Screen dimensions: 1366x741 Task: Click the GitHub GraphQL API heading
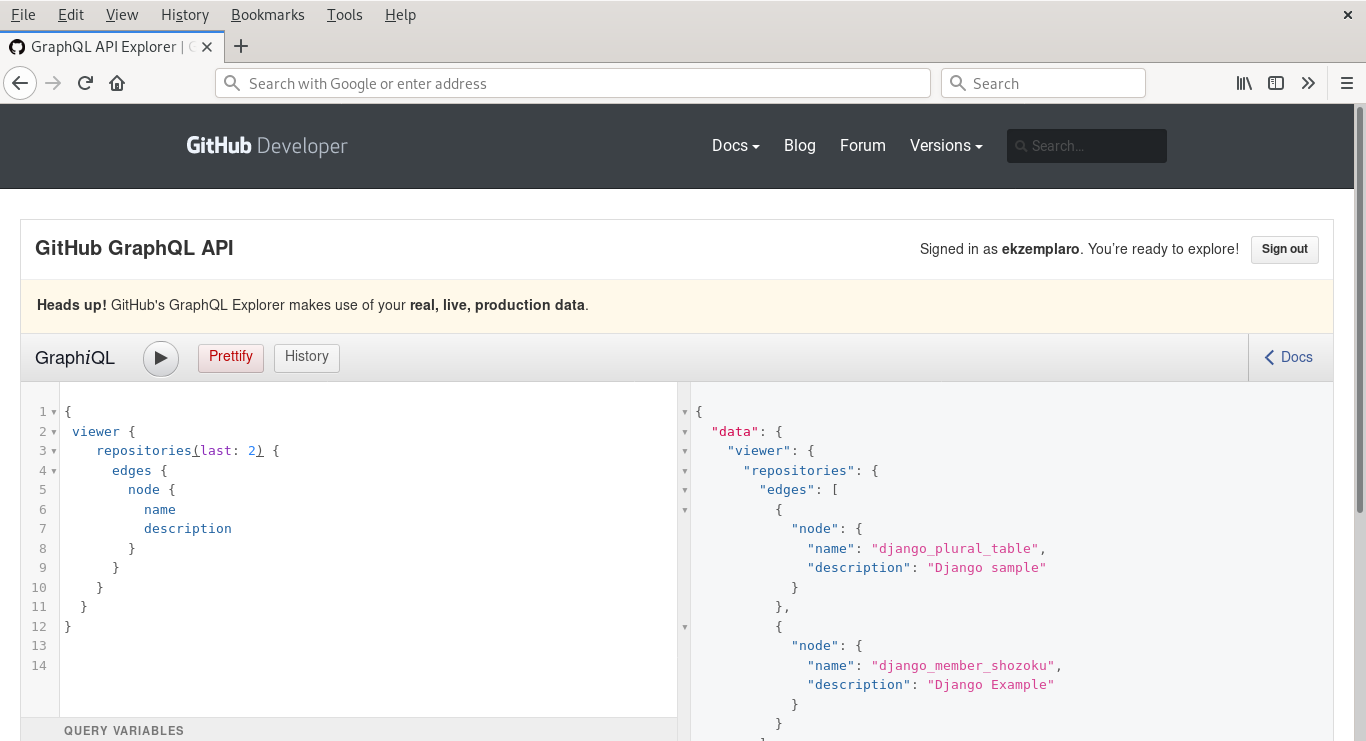click(x=134, y=248)
